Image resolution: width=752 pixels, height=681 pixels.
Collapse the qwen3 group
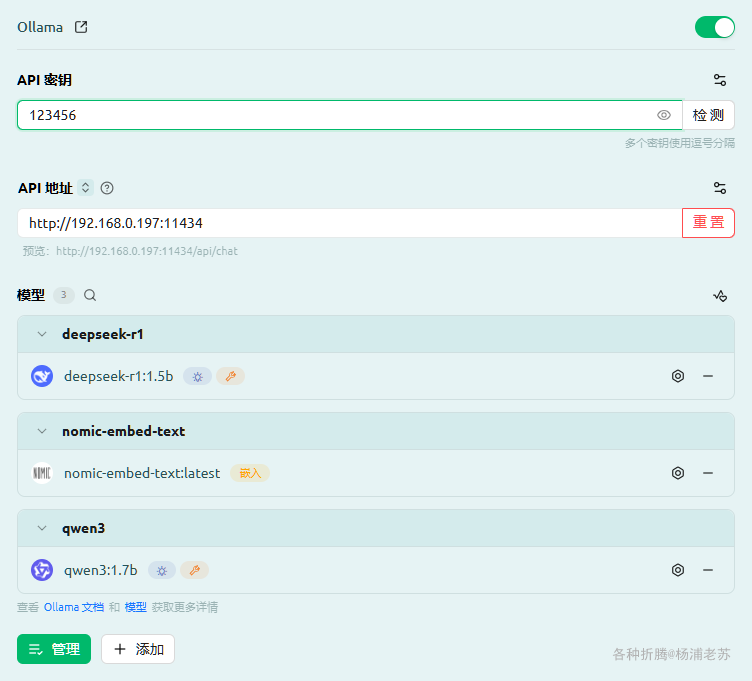click(42, 528)
